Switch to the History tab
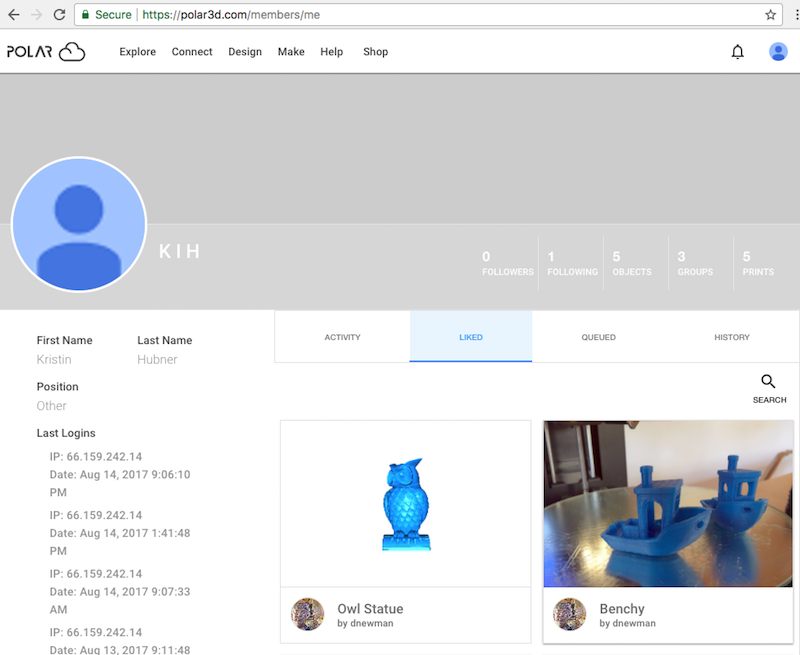This screenshot has width=800, height=655. click(732, 337)
